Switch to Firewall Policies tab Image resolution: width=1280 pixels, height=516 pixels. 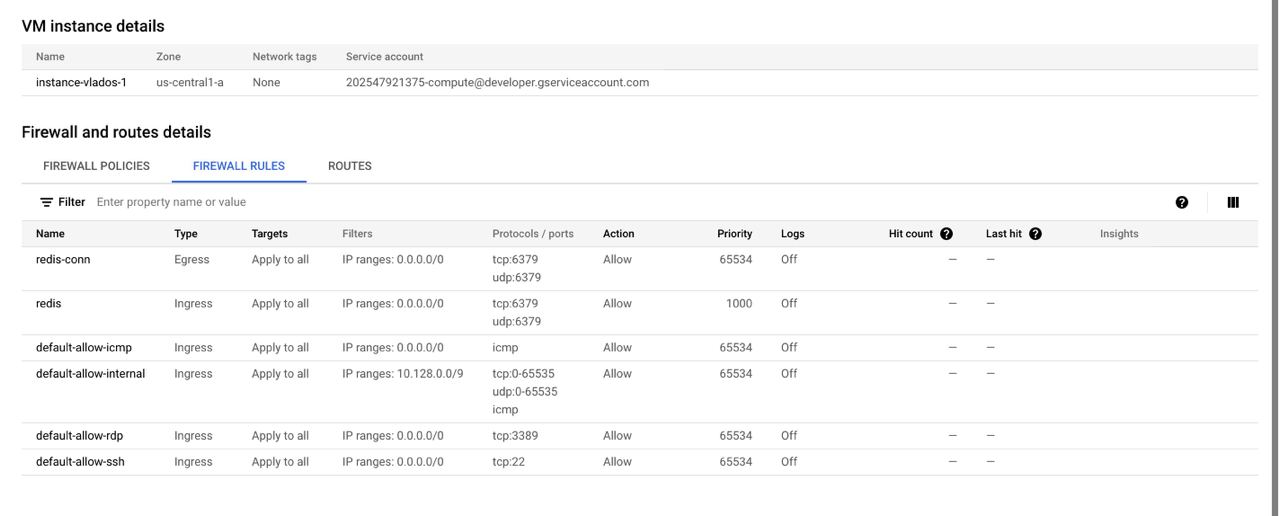(96, 166)
